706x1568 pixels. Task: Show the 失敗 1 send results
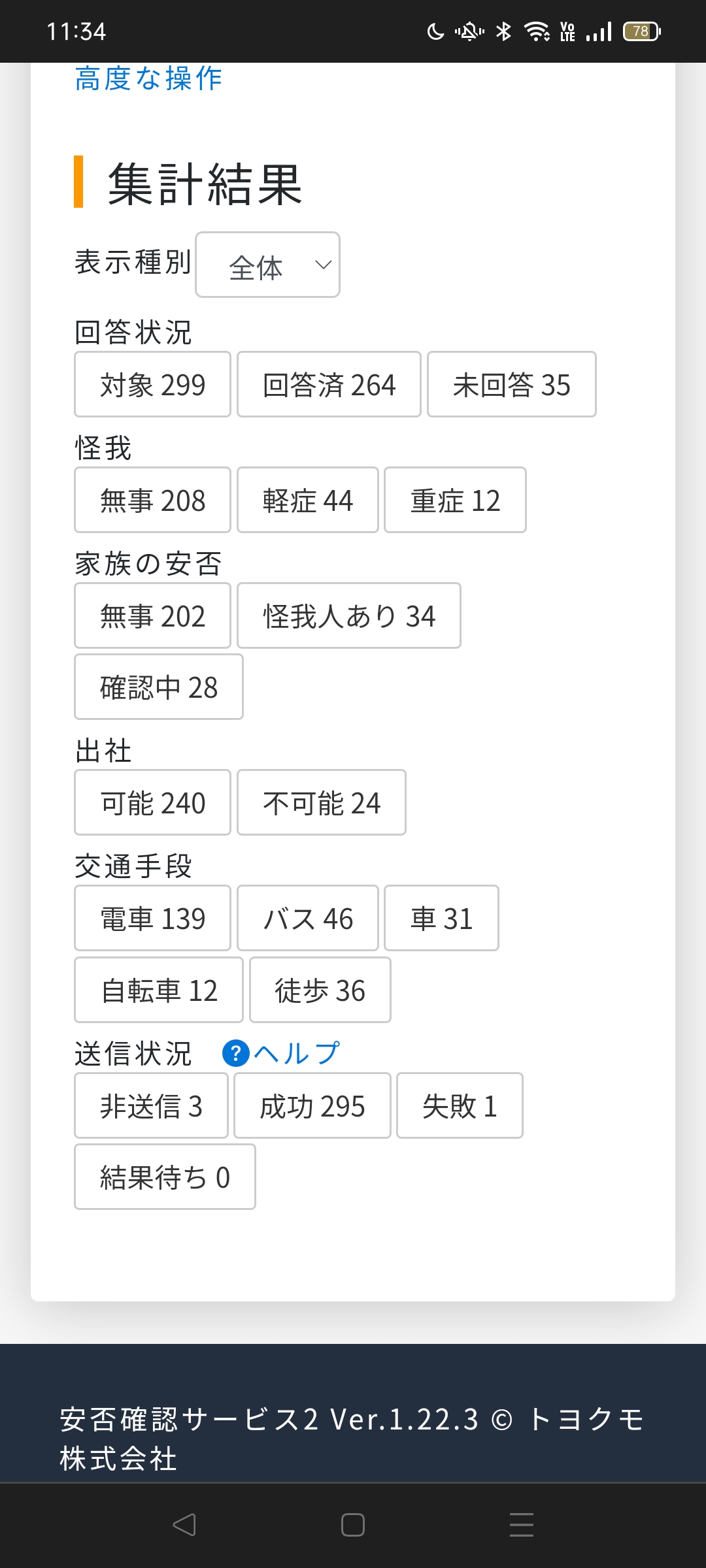pyautogui.click(x=460, y=1105)
